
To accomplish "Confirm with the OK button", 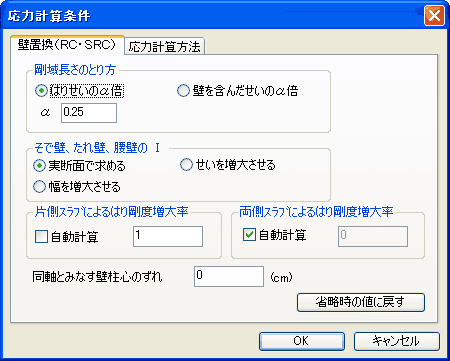I will click(x=302, y=341).
